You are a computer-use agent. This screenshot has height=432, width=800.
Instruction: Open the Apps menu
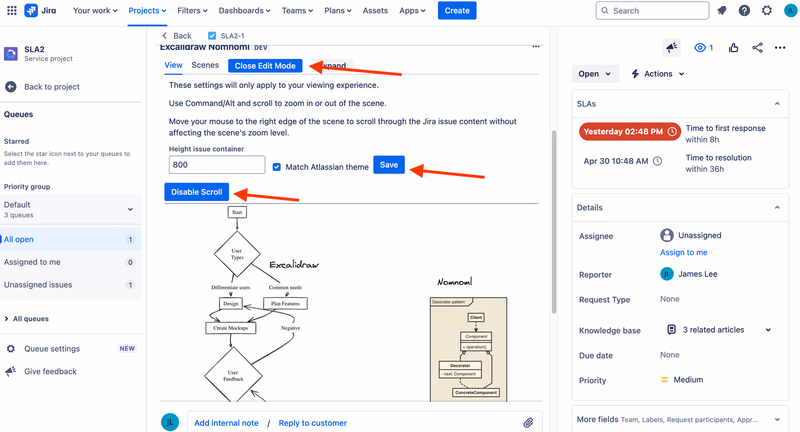coord(412,10)
